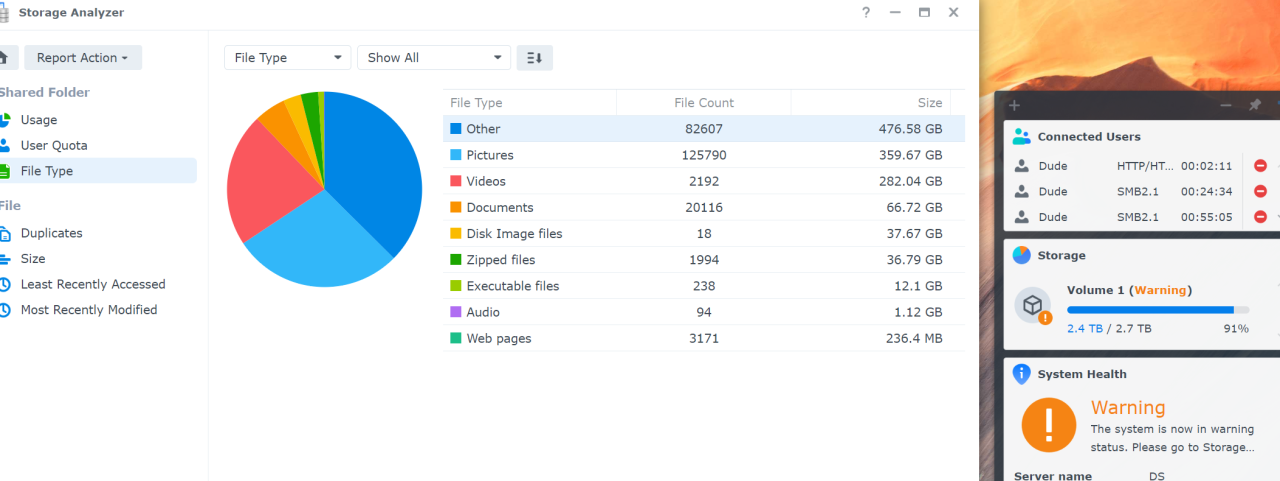Screen dimensions: 1280x481
Task: Click the Most Recently Modified clock icon
Action: [4, 310]
